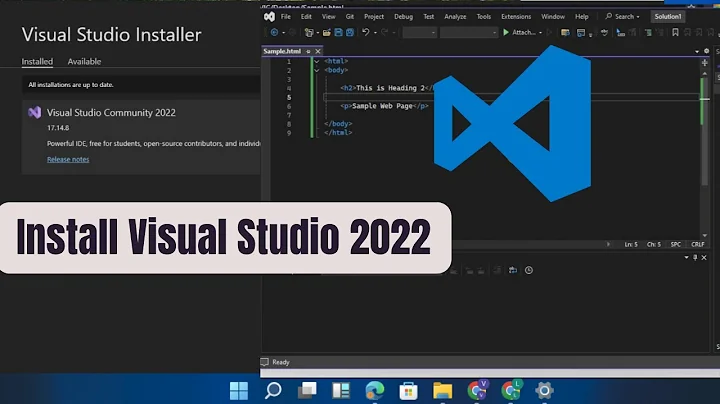720x404 pixels.
Task: Click the Navigate Backward toolbar icon
Action: 274,33
